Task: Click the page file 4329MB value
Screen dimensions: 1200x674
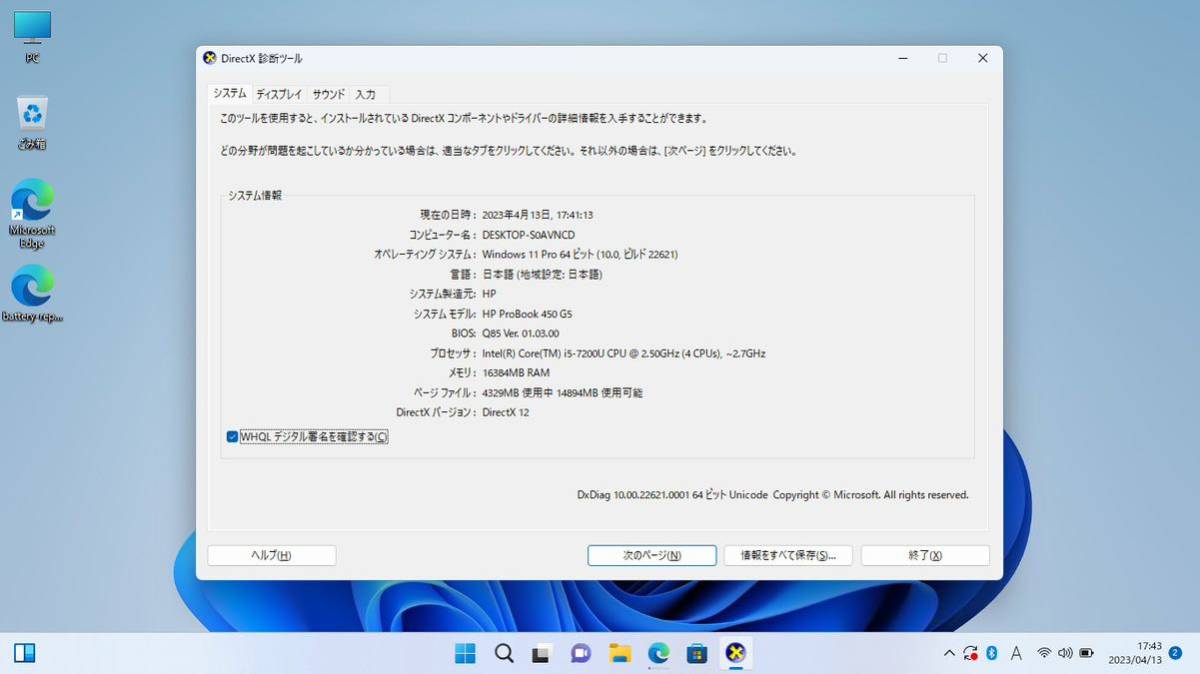Action: 562,393
